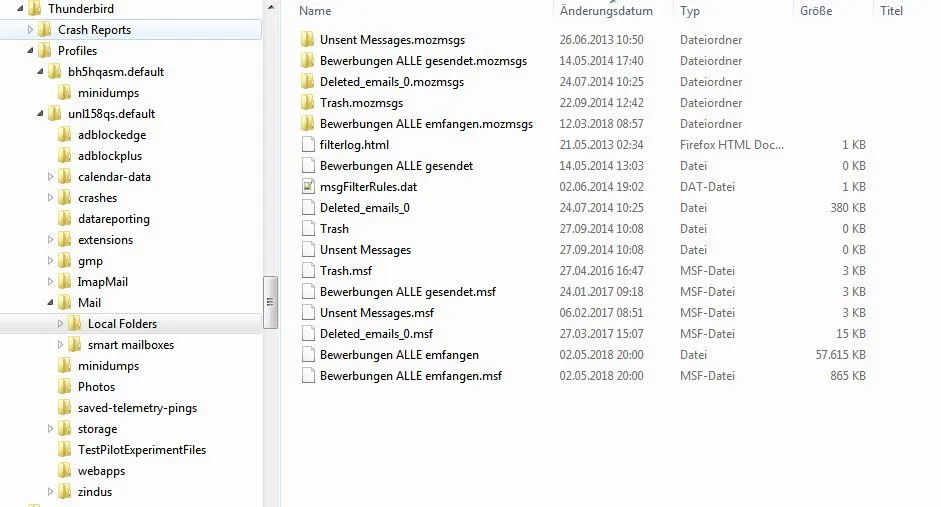Select the msgFilterRules.dat file icon
Screen dimensions: 941x507
pyautogui.click(x=308, y=187)
